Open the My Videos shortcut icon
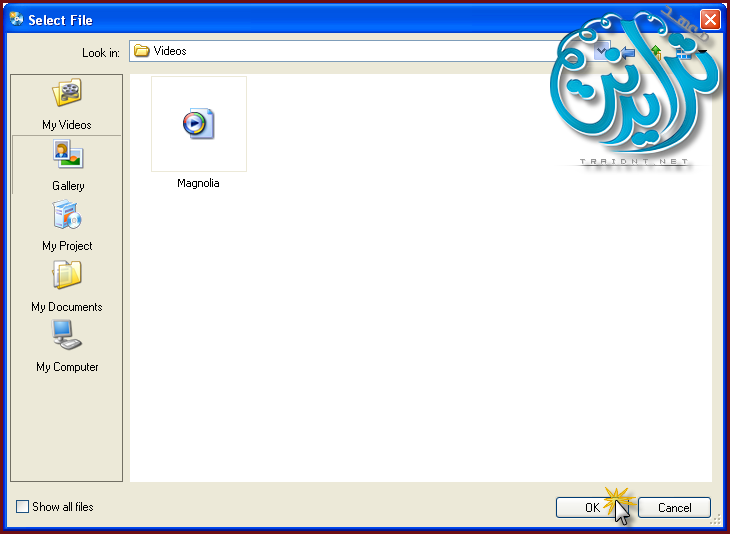Screen dimensions: 730x534 67,92
